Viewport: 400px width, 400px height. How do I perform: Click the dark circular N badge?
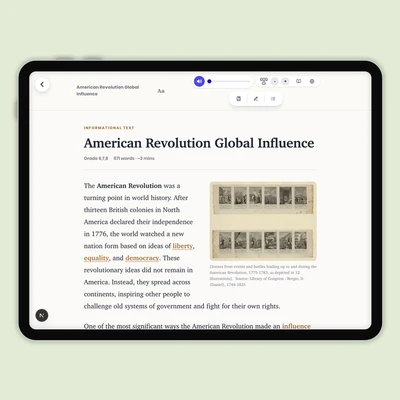(42, 315)
